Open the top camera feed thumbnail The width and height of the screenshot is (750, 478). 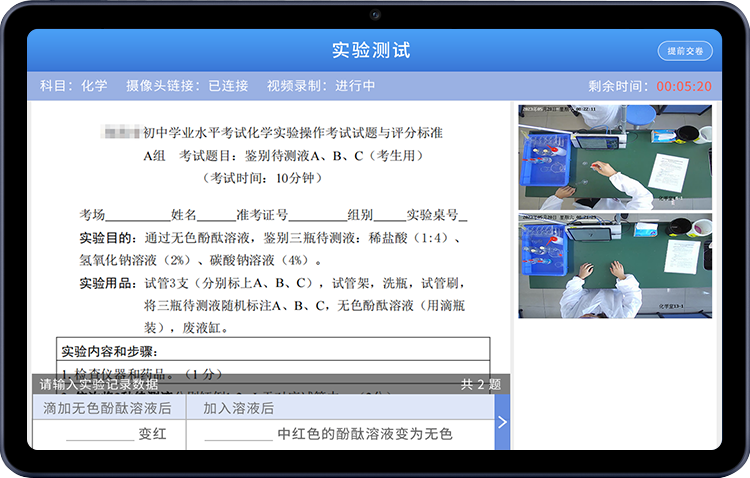[615, 157]
